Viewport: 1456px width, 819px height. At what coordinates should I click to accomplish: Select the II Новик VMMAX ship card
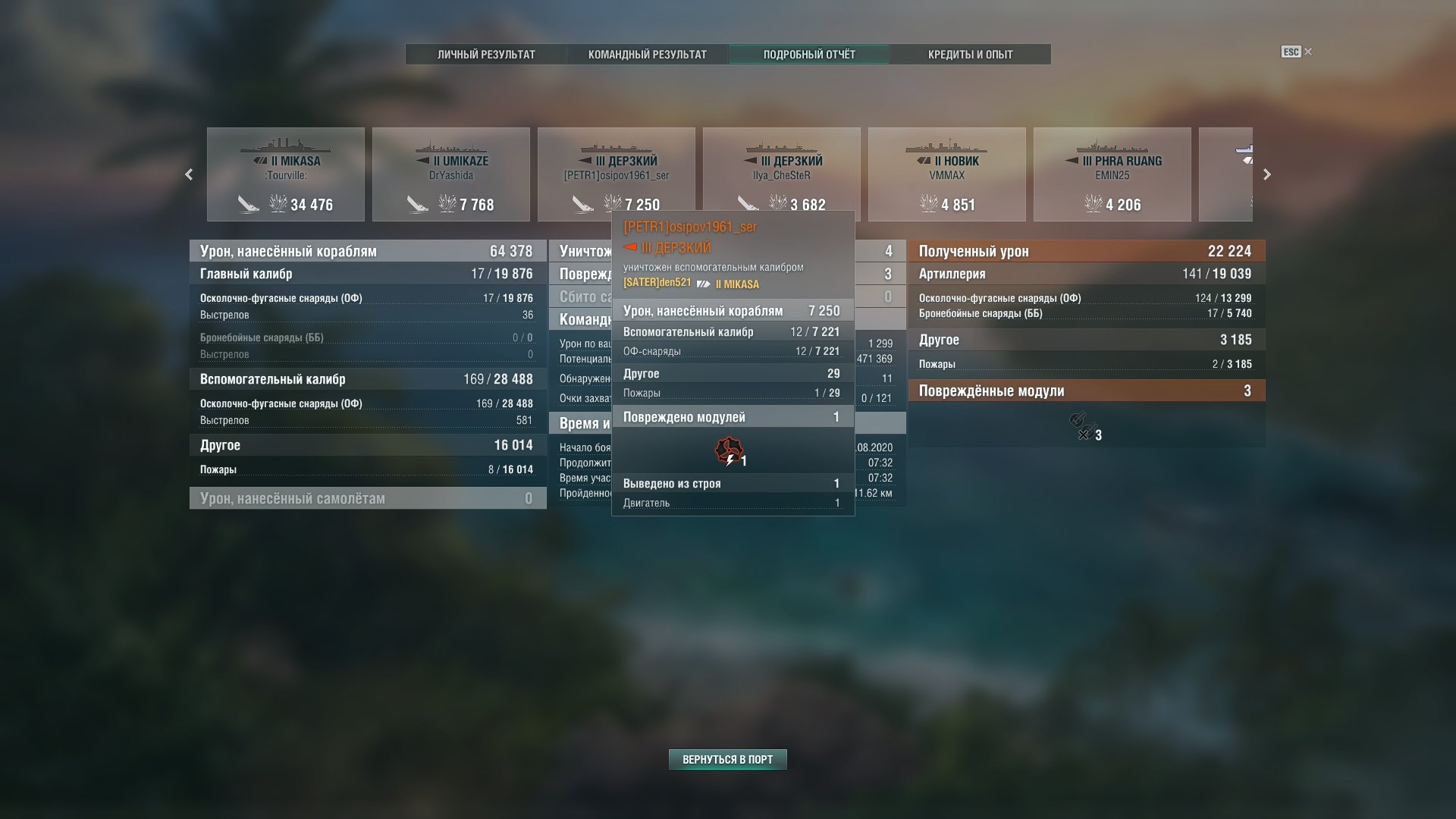coord(947,174)
